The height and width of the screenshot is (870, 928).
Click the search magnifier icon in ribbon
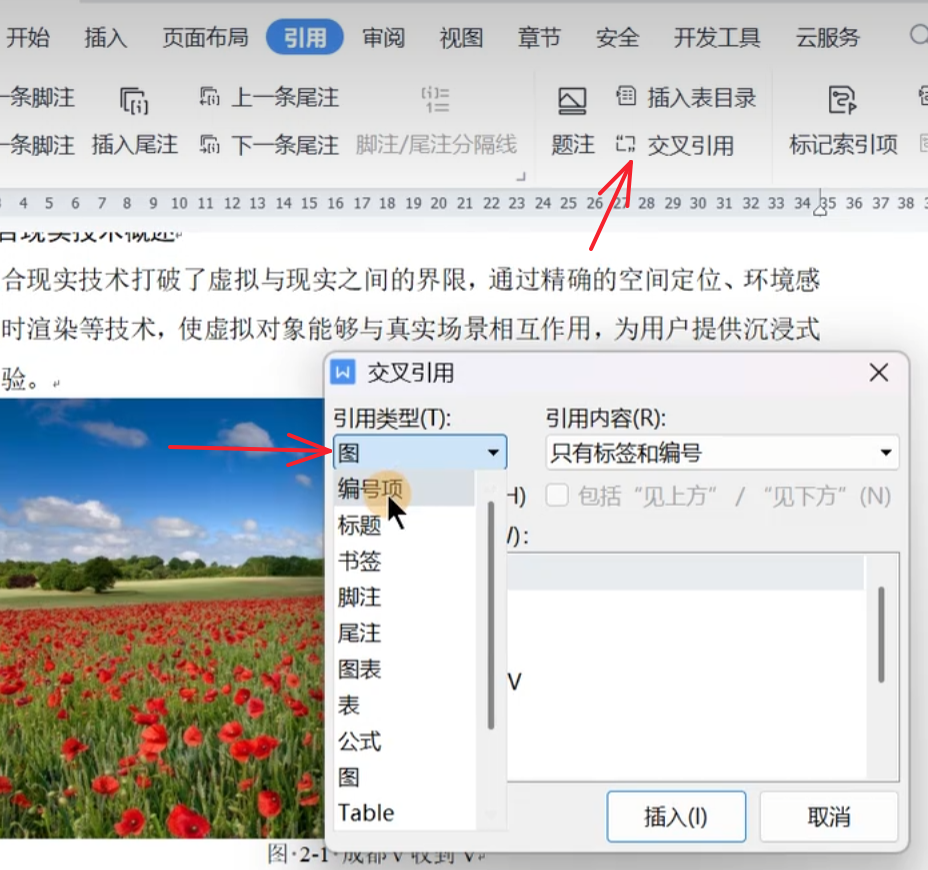(919, 35)
